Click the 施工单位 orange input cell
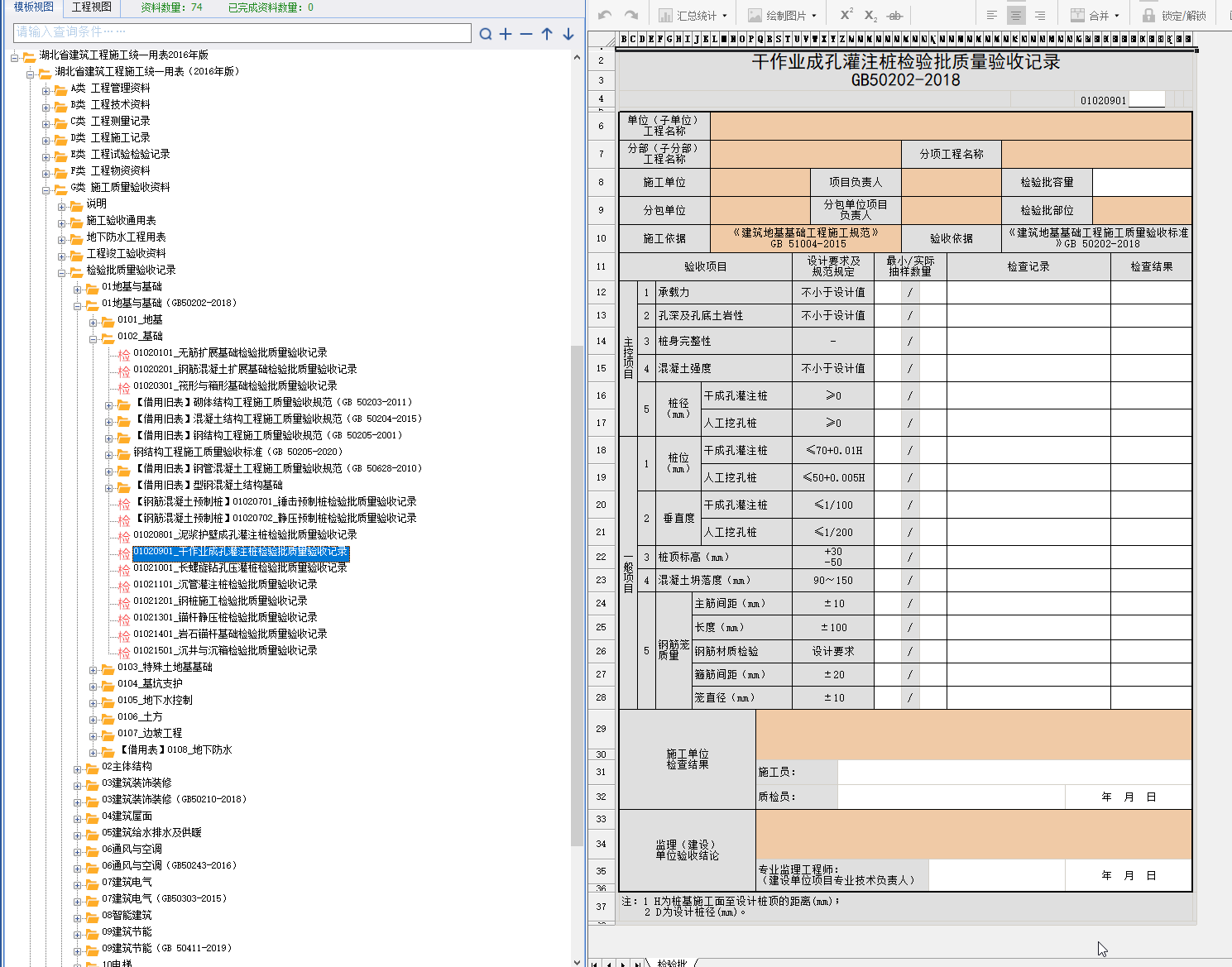This screenshot has height=967, width=1232. coord(760,182)
